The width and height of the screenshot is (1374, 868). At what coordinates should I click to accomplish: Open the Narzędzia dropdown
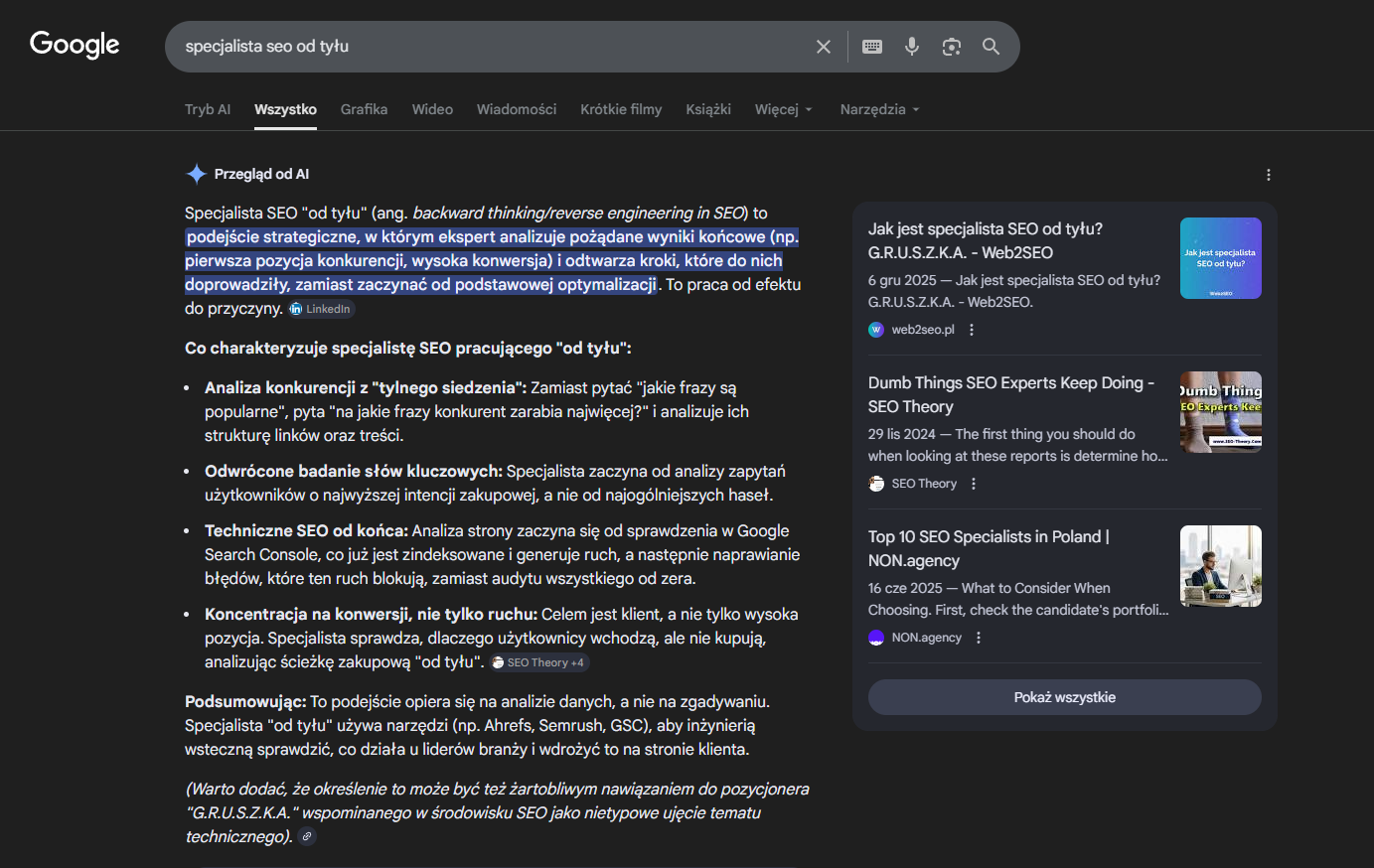(x=878, y=109)
